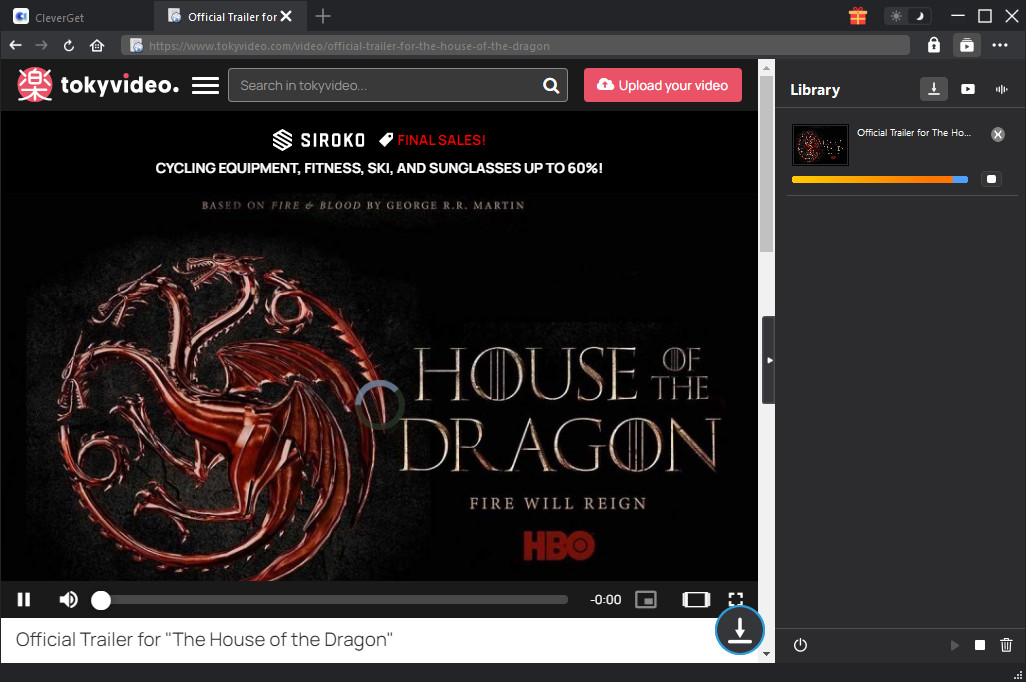The image size is (1026, 682).
Task: Mute the video player volume
Action: (68, 599)
